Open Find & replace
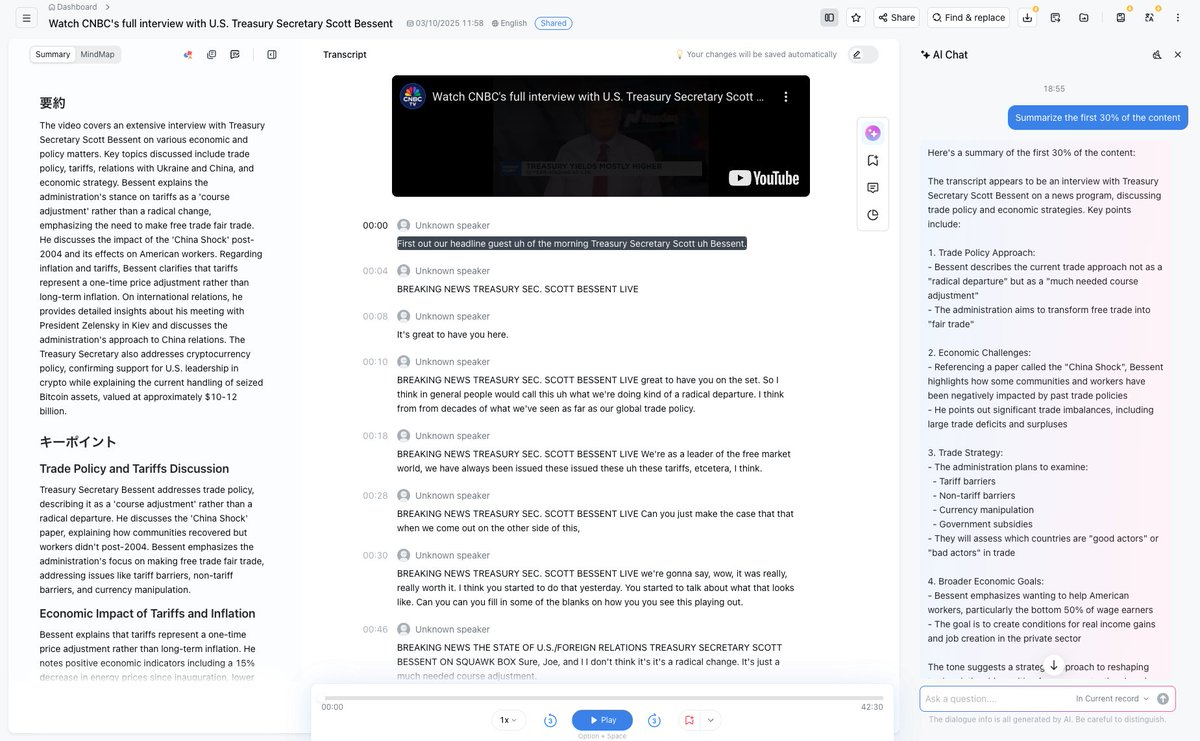This screenshot has width=1200, height=741. [968, 17]
